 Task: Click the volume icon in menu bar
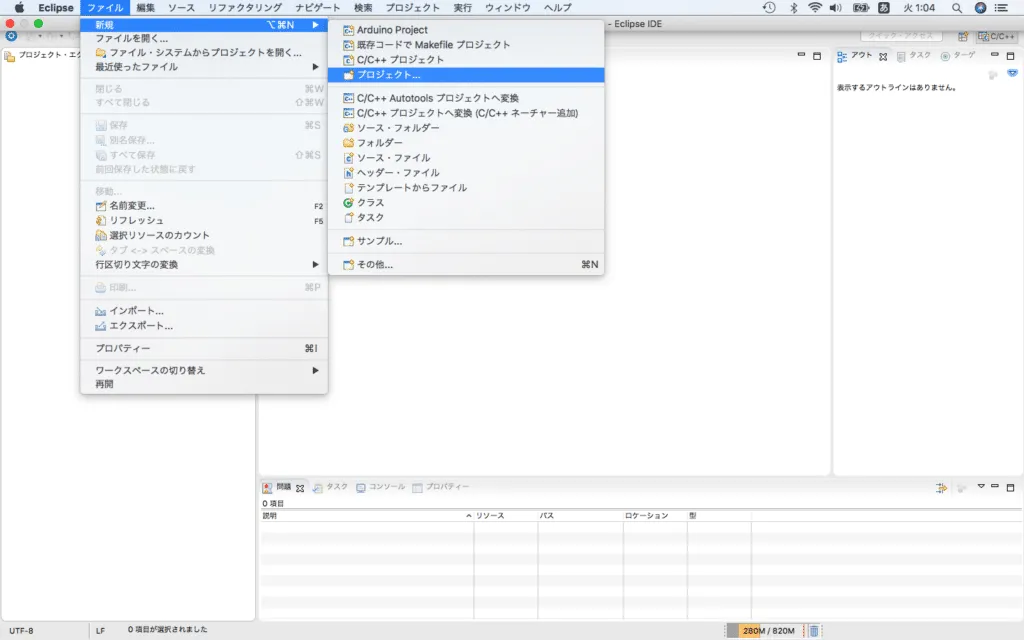pos(835,8)
